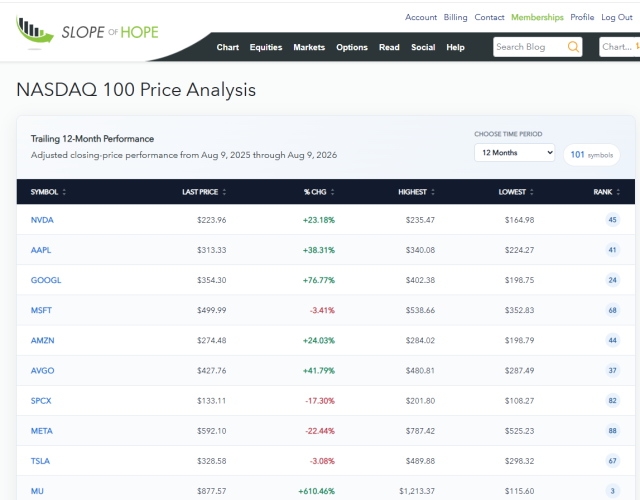This screenshot has height=500, width=640.
Task: Click the Log Out link
Action: click(616, 17)
